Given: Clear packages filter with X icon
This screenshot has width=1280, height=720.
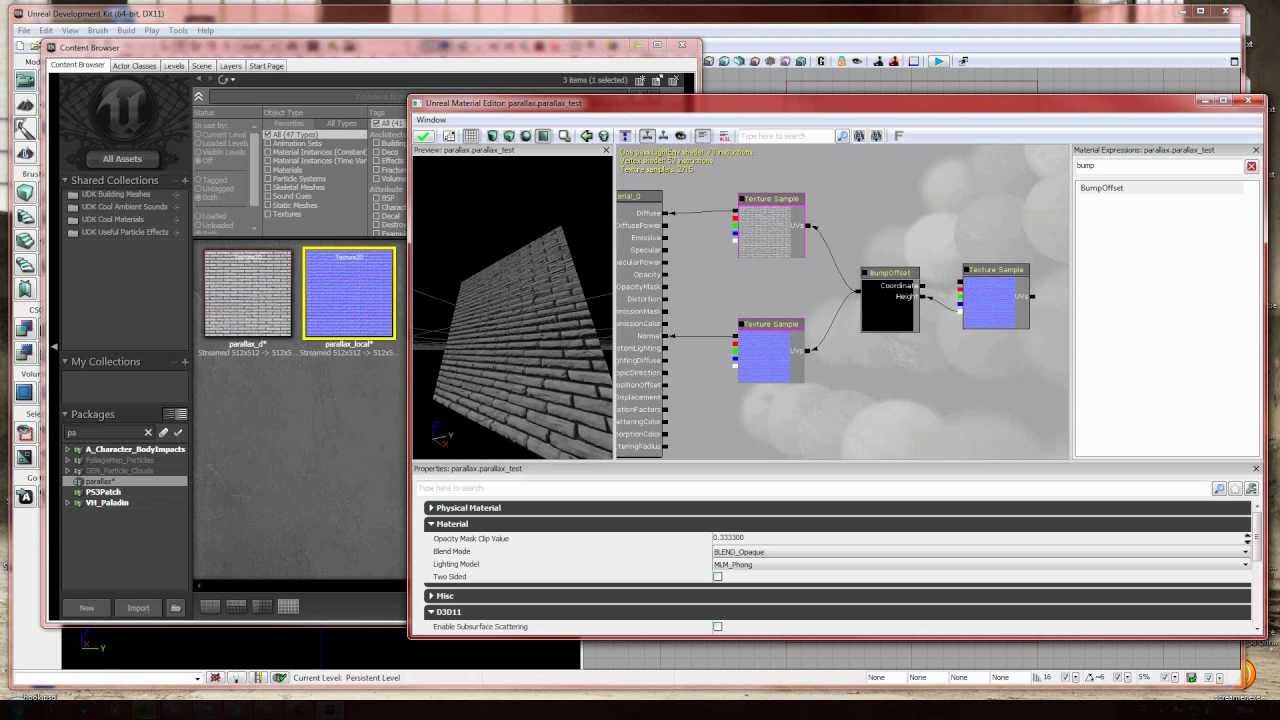Looking at the screenshot, I should 148,432.
